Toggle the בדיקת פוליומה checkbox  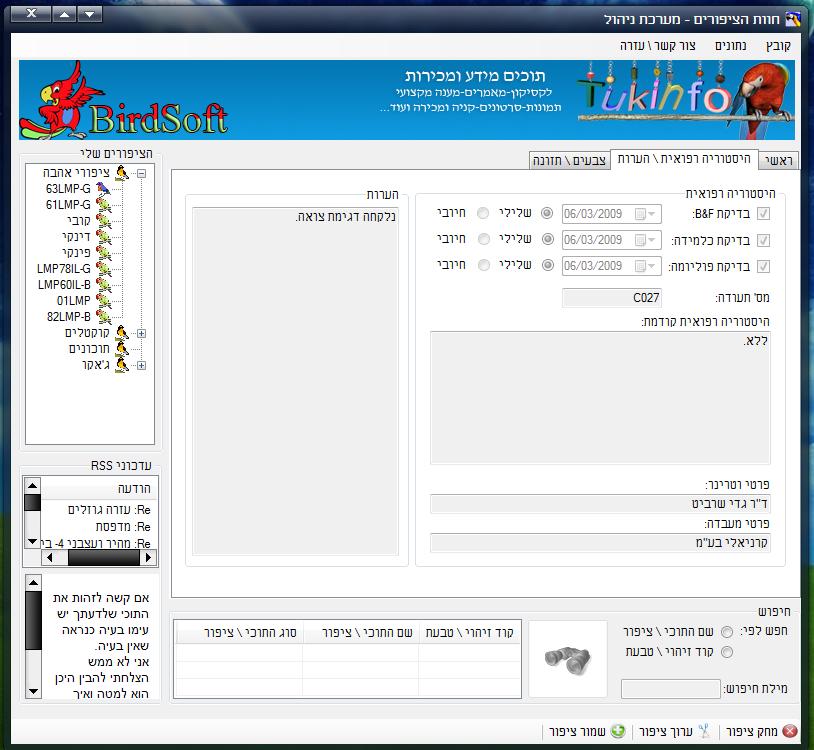click(764, 266)
